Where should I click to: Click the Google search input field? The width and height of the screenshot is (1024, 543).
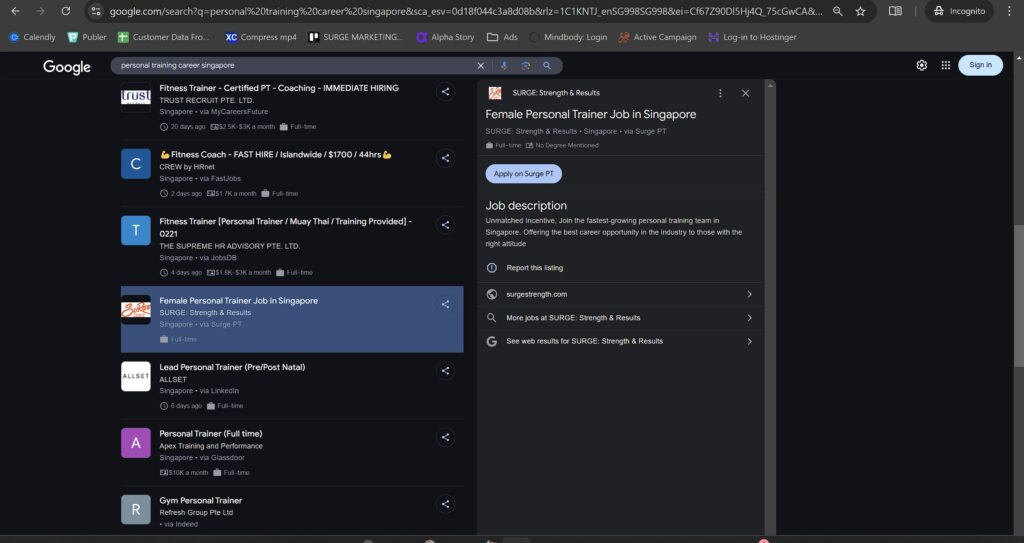coord(290,65)
